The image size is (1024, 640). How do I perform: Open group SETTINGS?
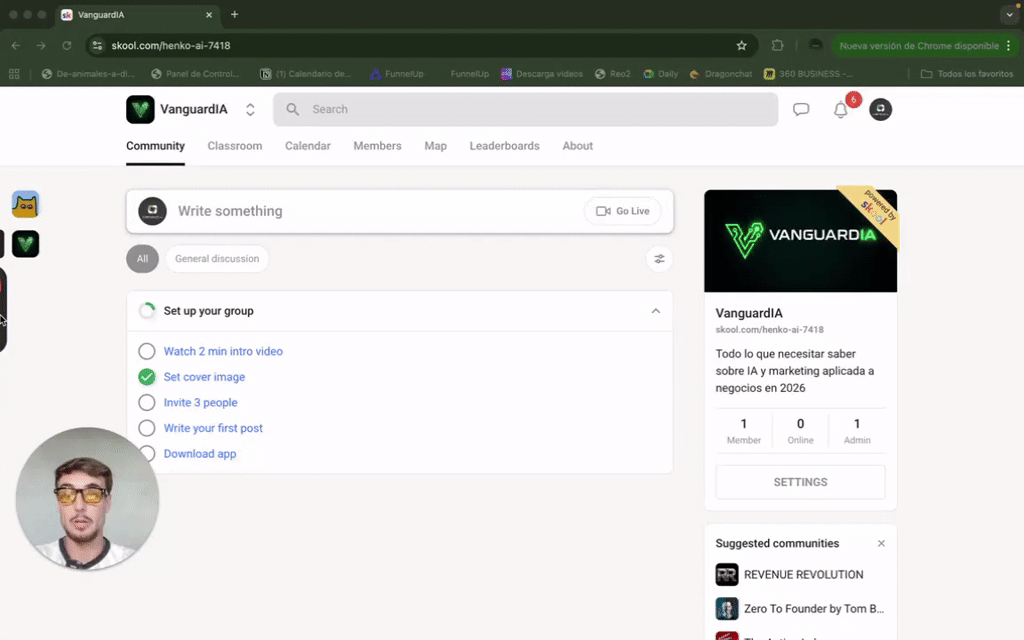[800, 482]
